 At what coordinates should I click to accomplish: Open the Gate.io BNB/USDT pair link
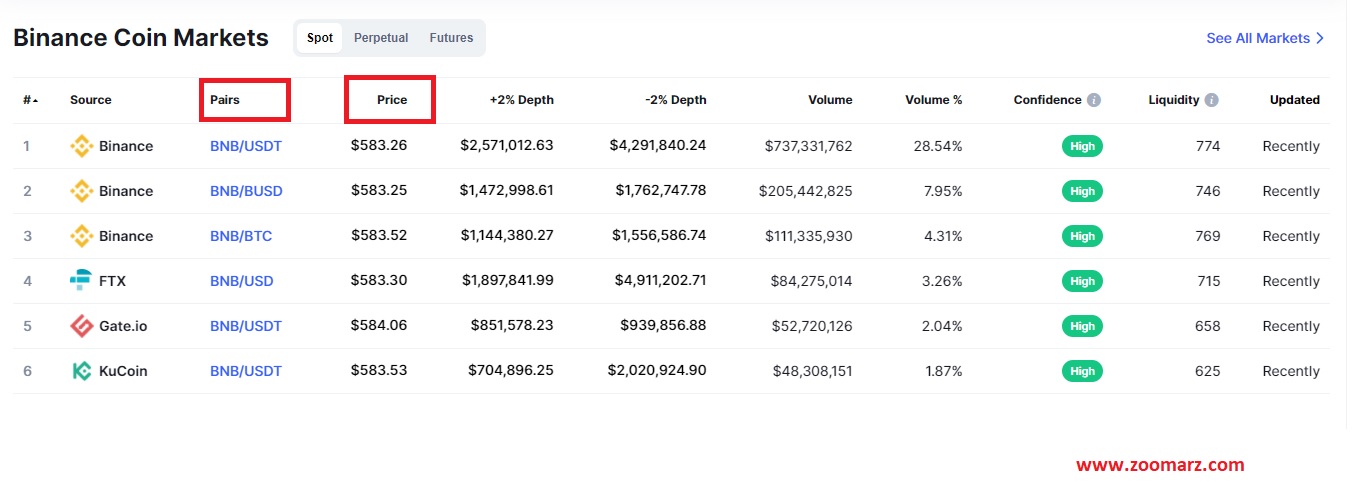(246, 326)
